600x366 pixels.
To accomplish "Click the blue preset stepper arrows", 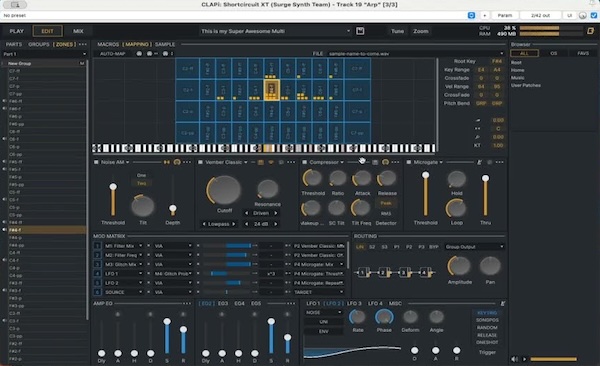I will click(x=471, y=15).
